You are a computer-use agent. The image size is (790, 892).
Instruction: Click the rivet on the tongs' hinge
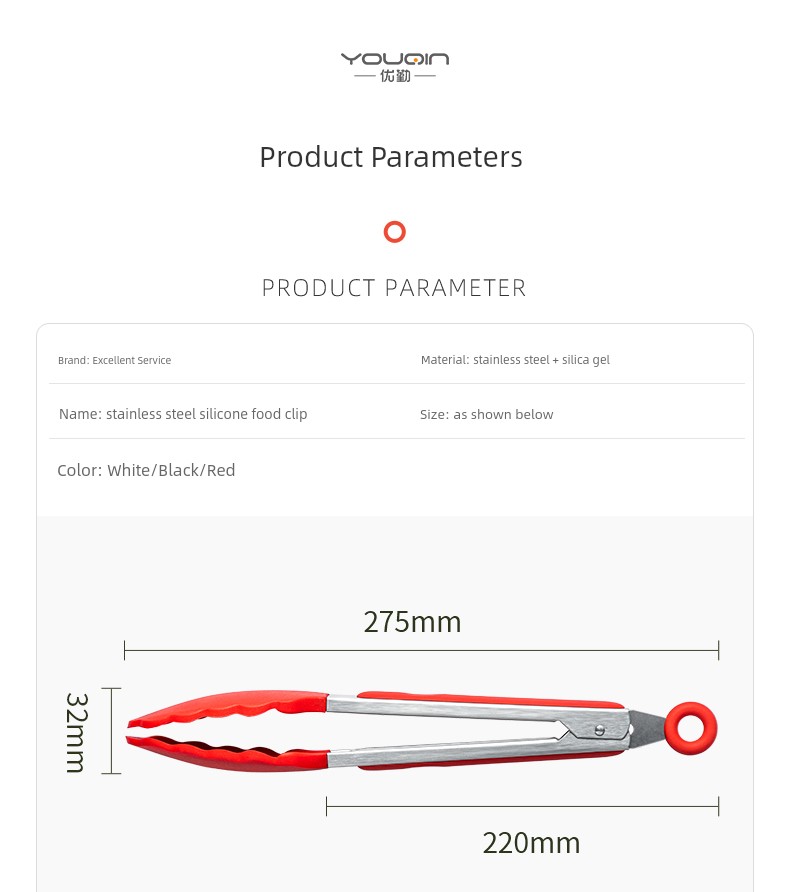tap(599, 730)
